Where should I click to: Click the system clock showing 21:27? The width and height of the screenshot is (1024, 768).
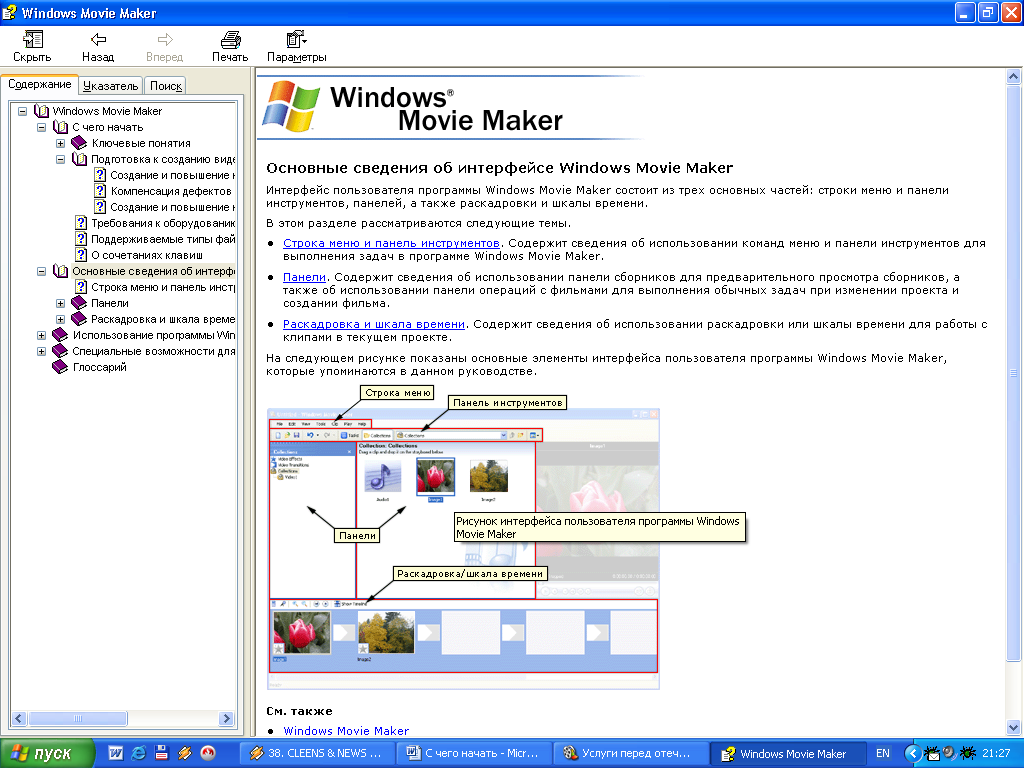point(996,753)
